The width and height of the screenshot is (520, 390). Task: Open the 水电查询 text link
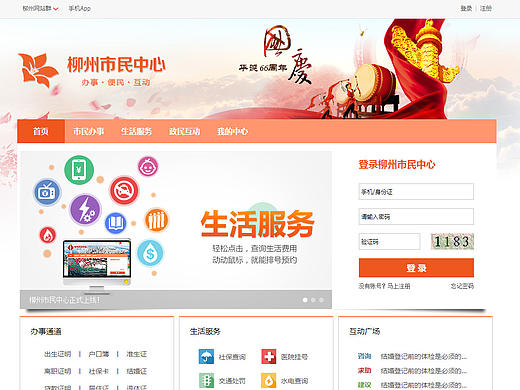coord(294,381)
